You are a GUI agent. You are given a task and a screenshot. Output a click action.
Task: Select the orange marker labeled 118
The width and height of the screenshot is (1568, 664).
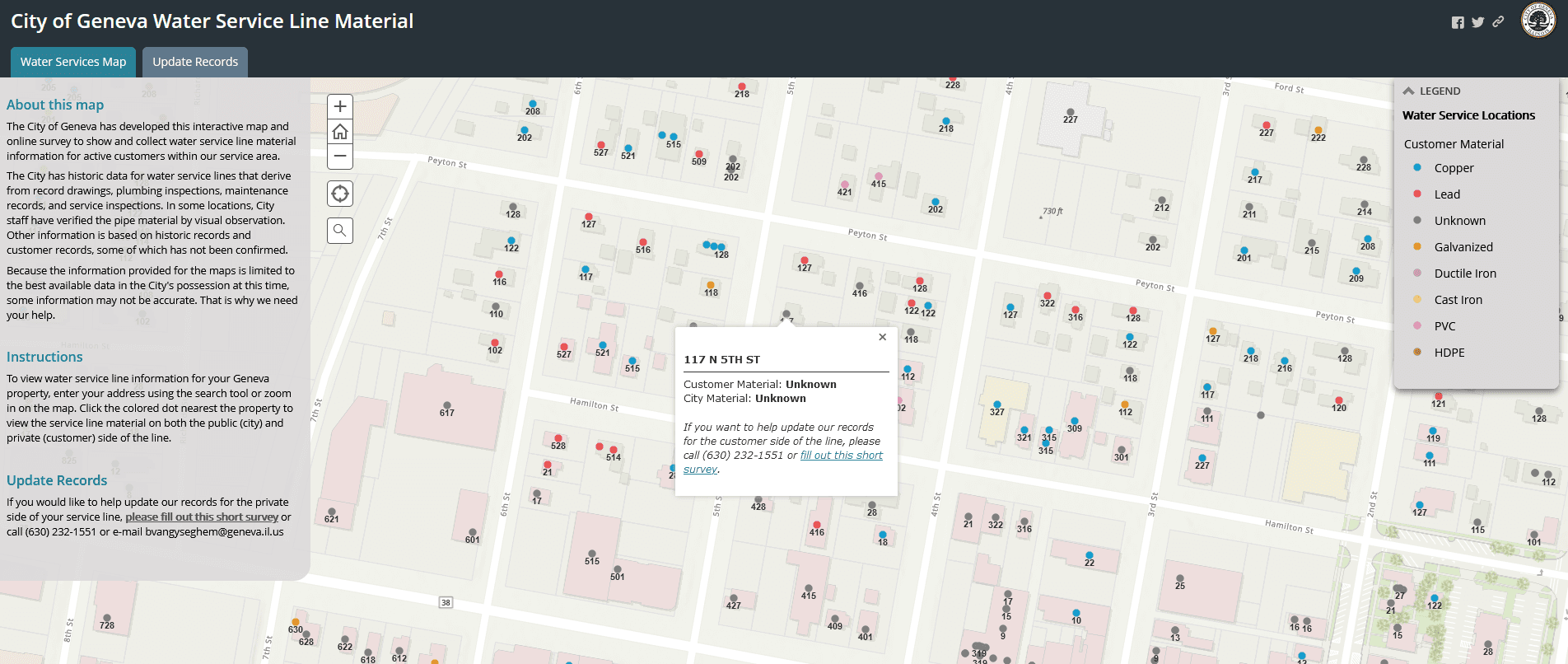(711, 285)
